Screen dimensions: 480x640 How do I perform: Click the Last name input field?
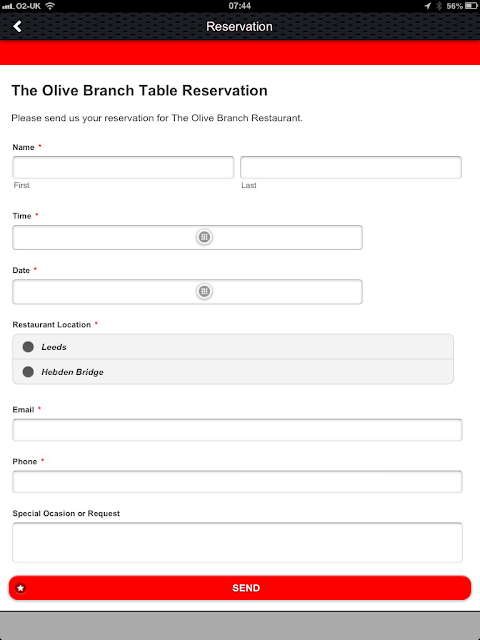click(x=351, y=167)
